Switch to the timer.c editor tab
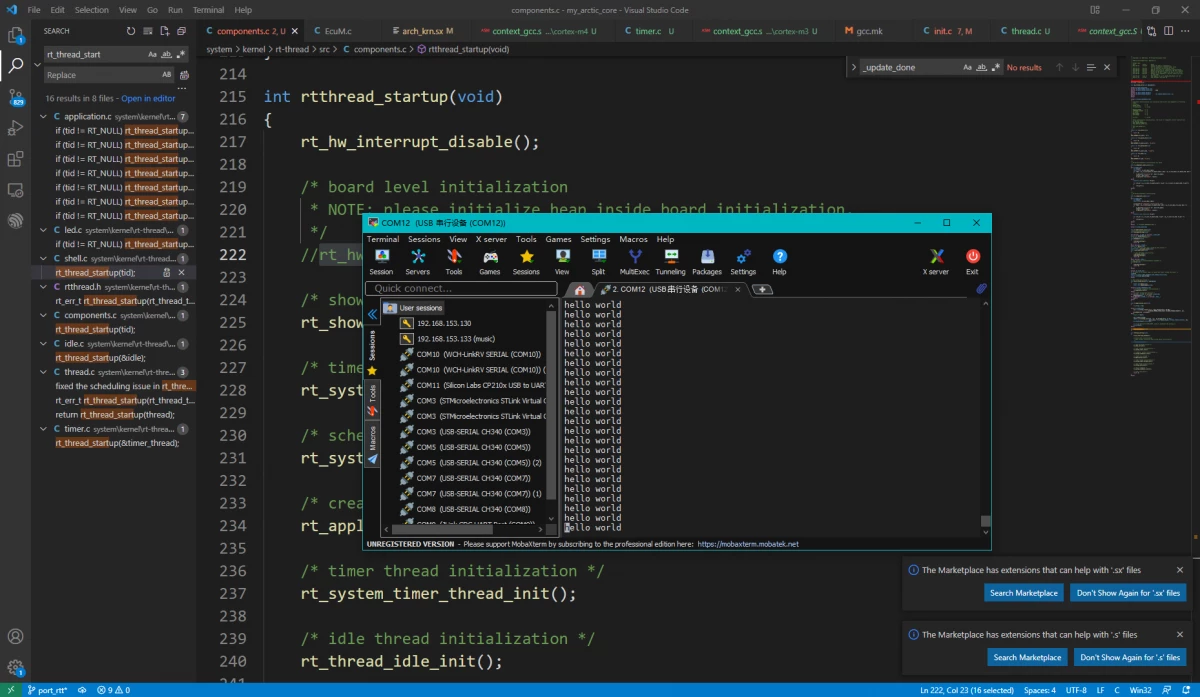Viewport: 1200px width, 697px height. point(648,31)
